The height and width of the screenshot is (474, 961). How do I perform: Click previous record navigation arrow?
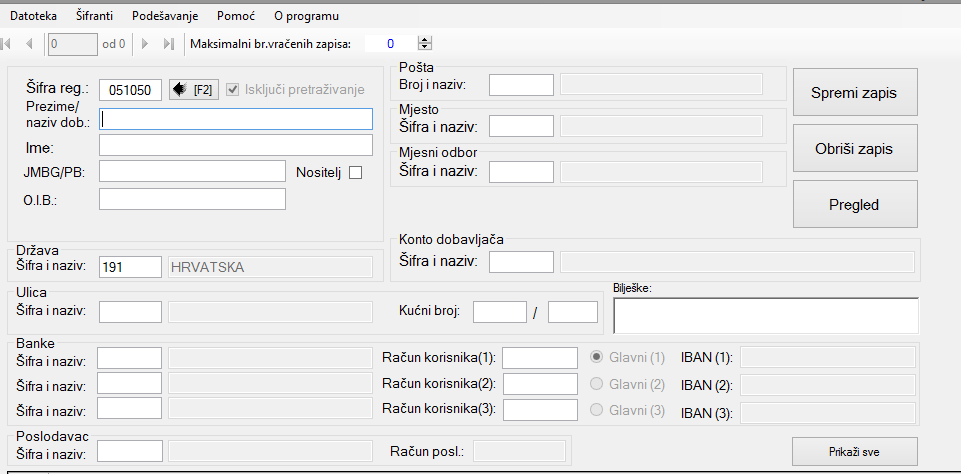pos(29,43)
